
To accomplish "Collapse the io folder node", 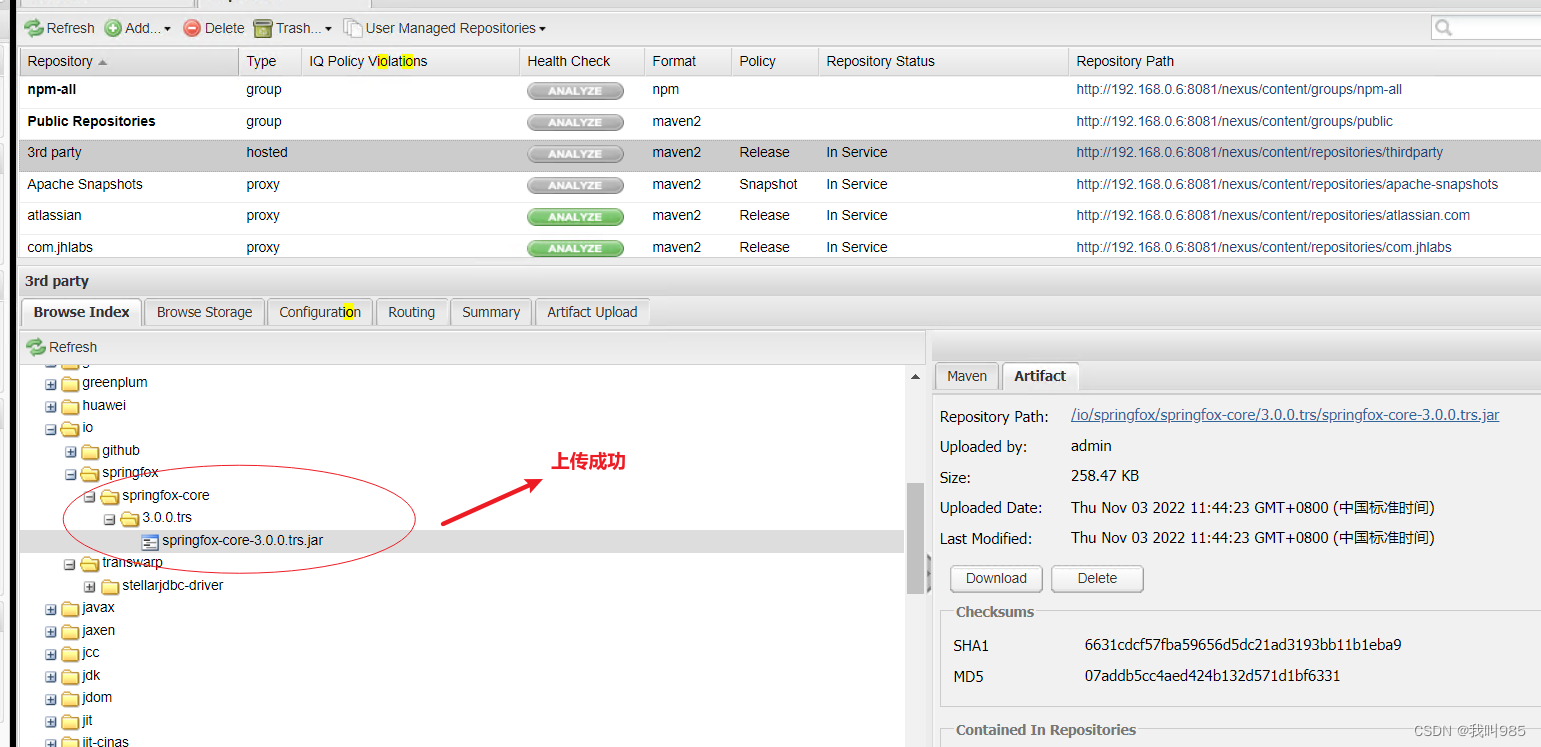I will [x=51, y=428].
